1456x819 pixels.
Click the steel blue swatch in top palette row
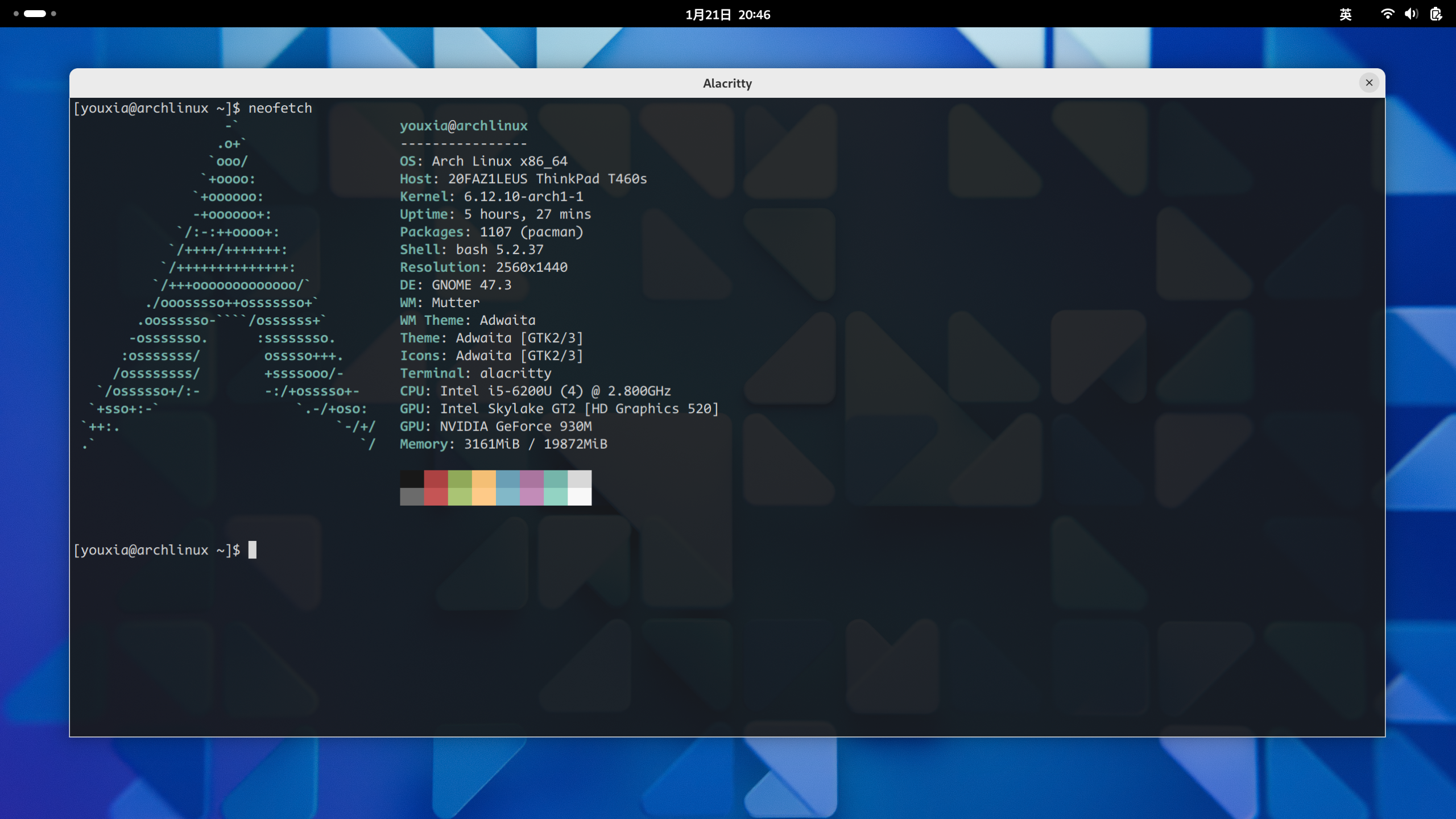(507, 479)
